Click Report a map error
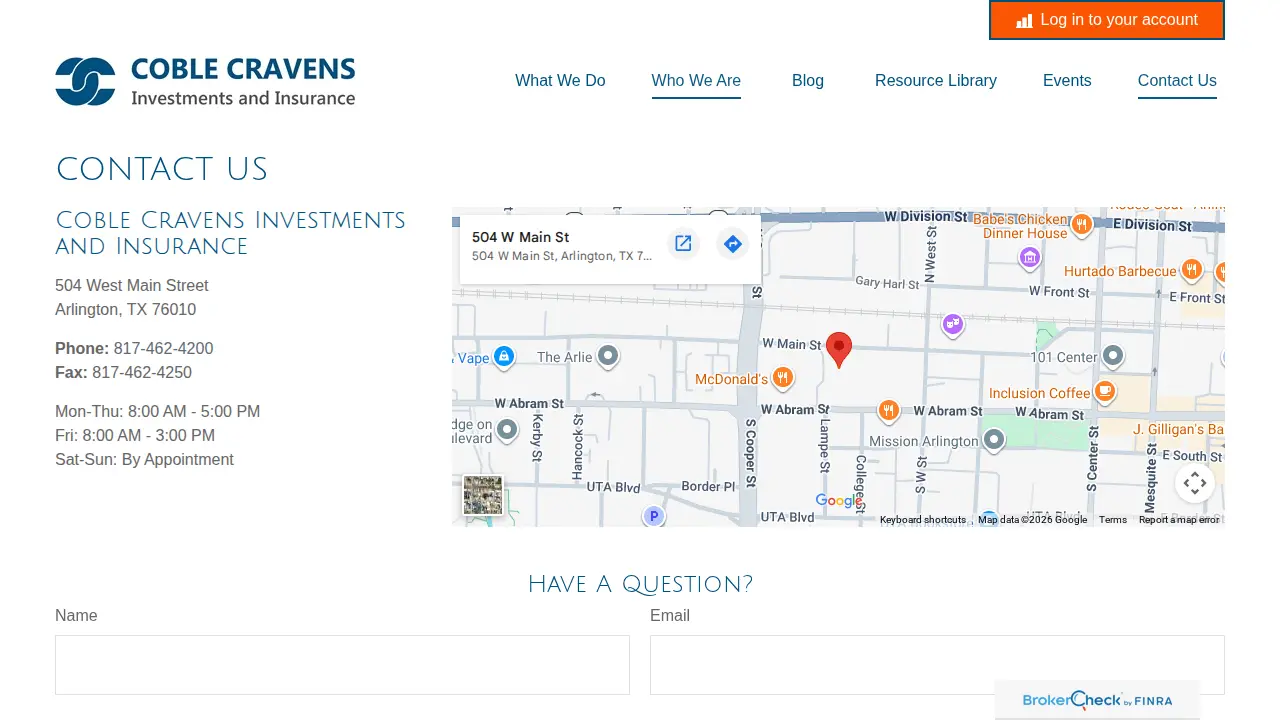The image size is (1280, 720). click(1179, 520)
